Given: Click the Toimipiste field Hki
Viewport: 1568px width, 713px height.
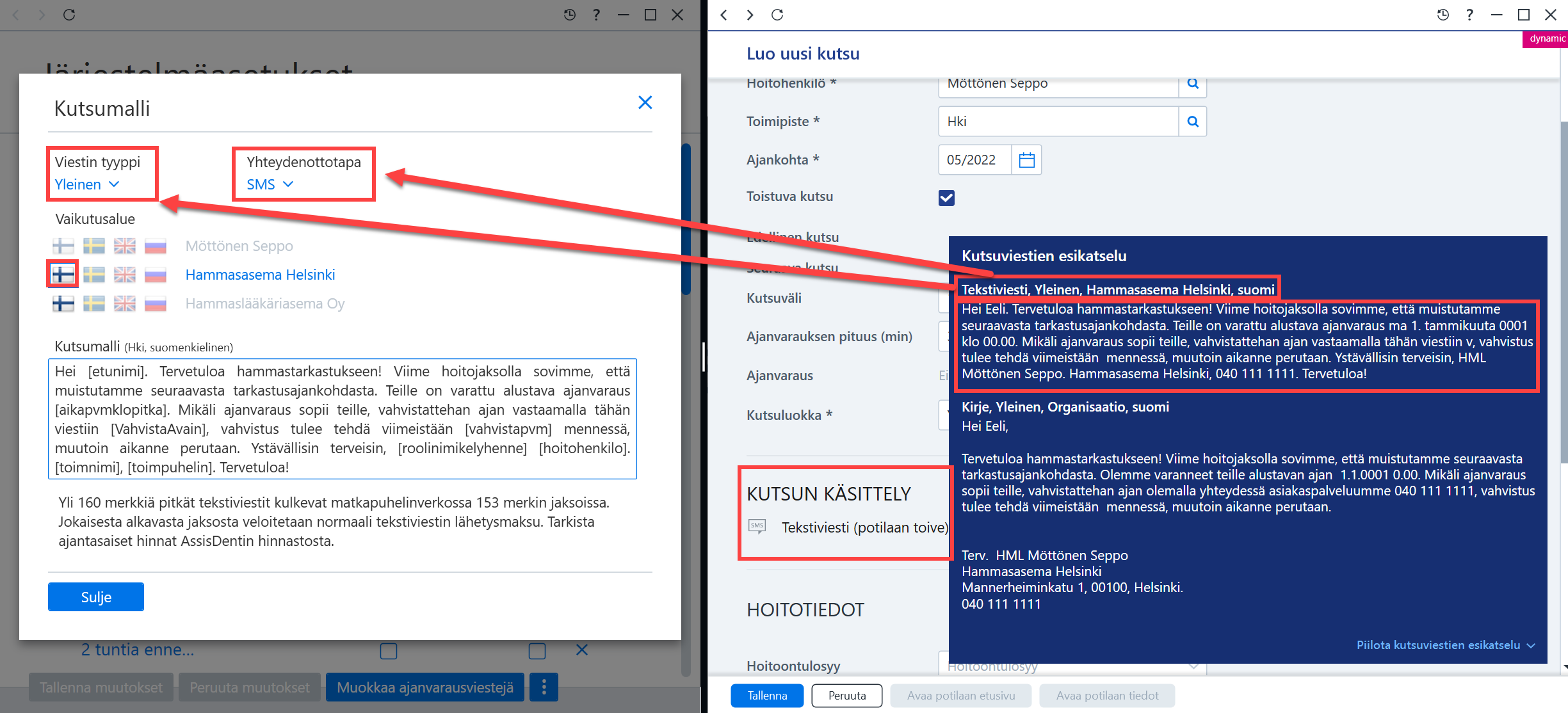Looking at the screenshot, I should [x=1059, y=122].
